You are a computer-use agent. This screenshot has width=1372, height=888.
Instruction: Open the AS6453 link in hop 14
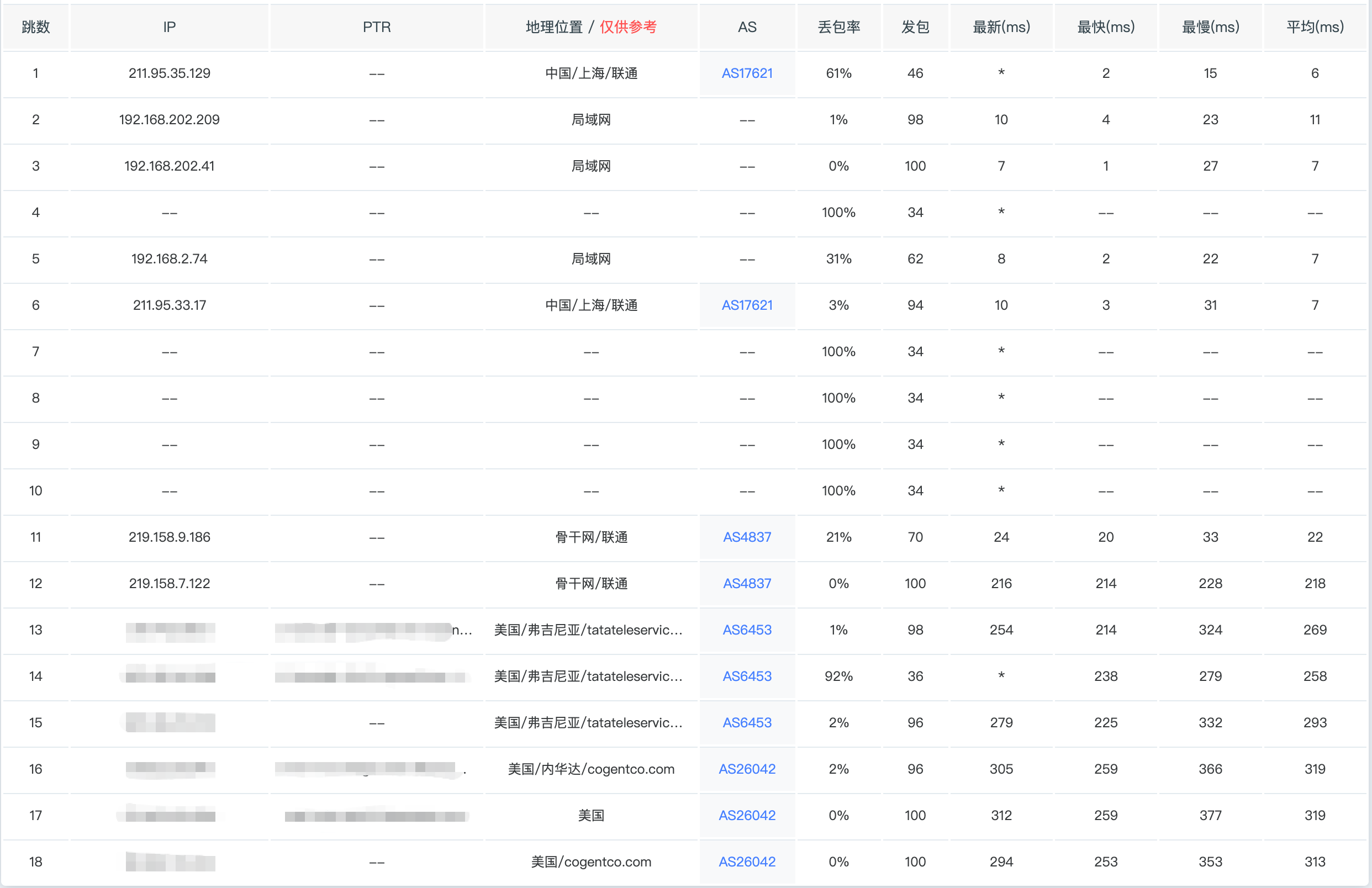747,676
